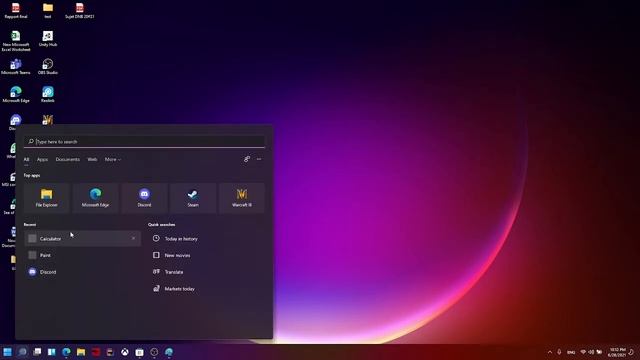Image resolution: width=640 pixels, height=360 pixels.
Task: Open File Explorer from Top apps
Action: tap(47, 198)
